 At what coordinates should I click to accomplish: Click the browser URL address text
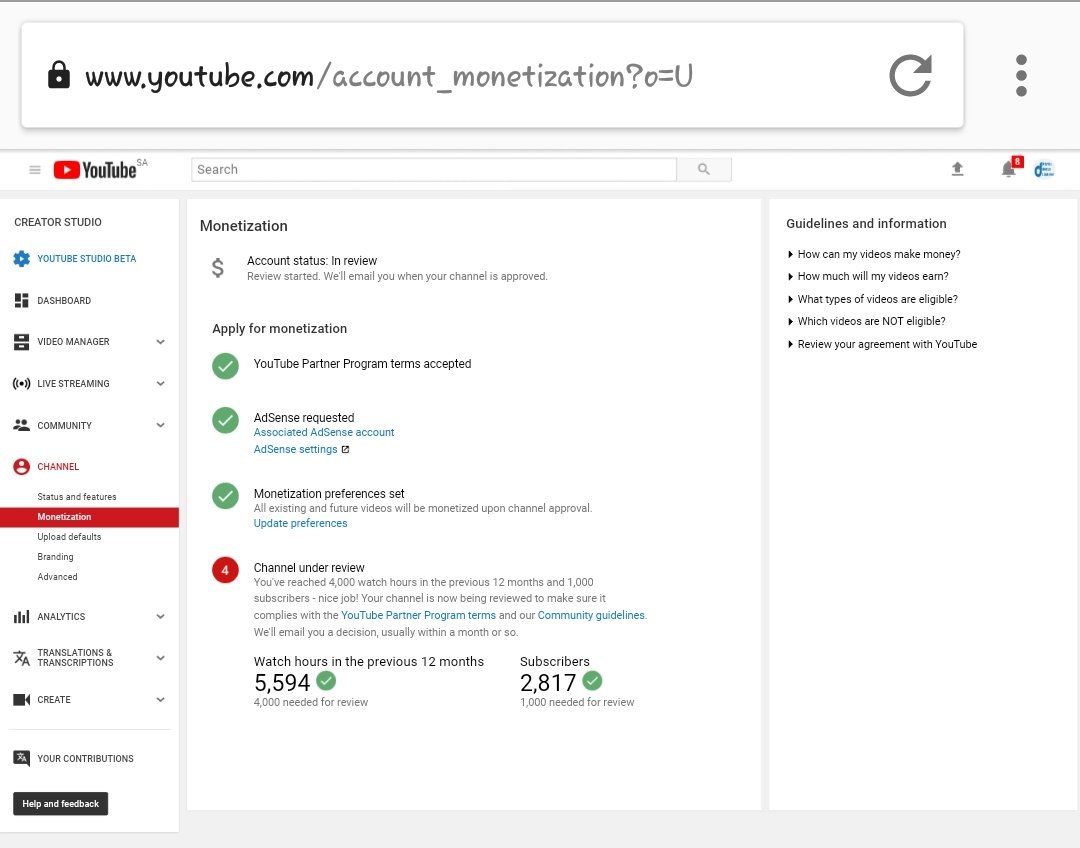tap(388, 76)
